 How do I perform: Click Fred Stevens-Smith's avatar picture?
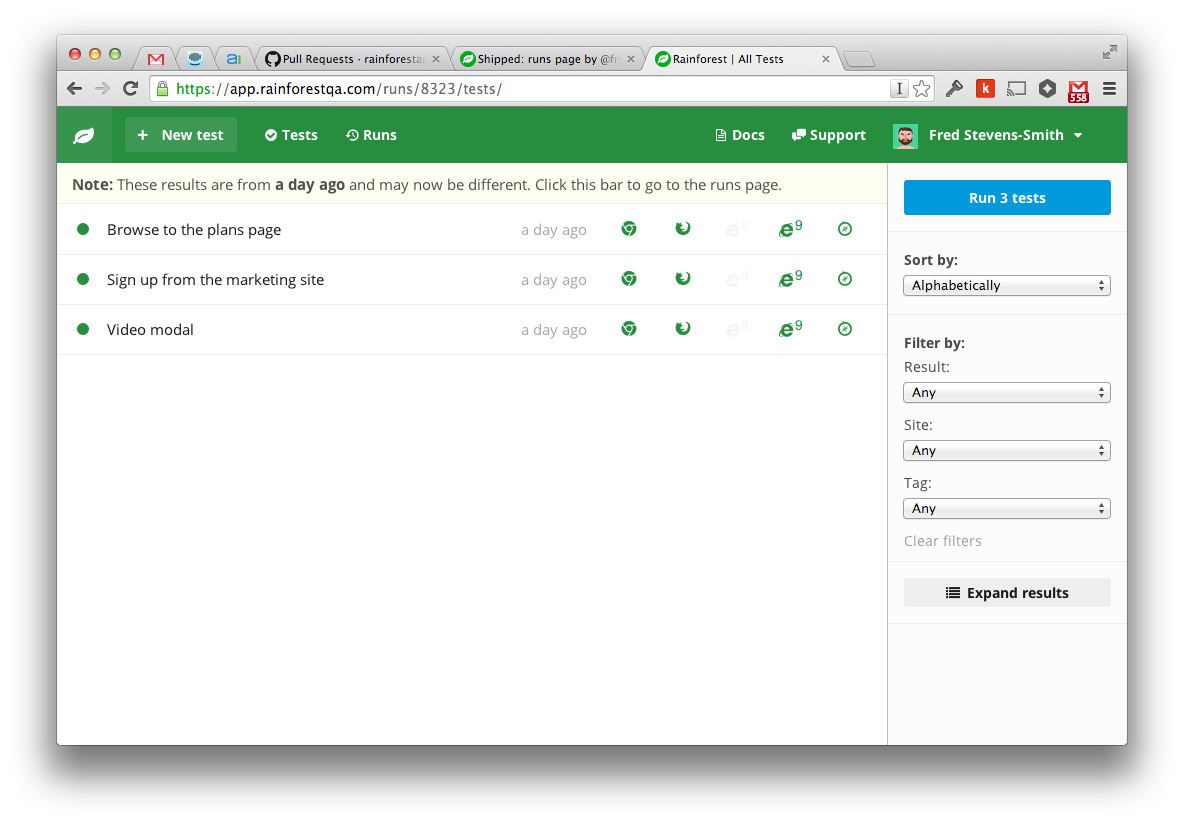pyautogui.click(x=905, y=136)
